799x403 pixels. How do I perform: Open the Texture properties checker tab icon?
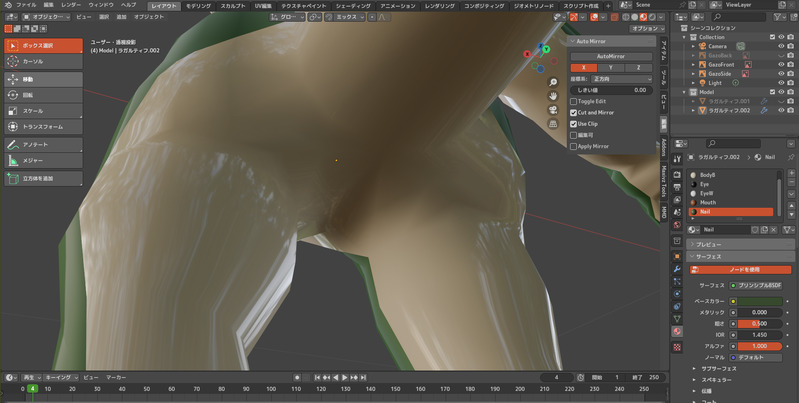[677, 347]
